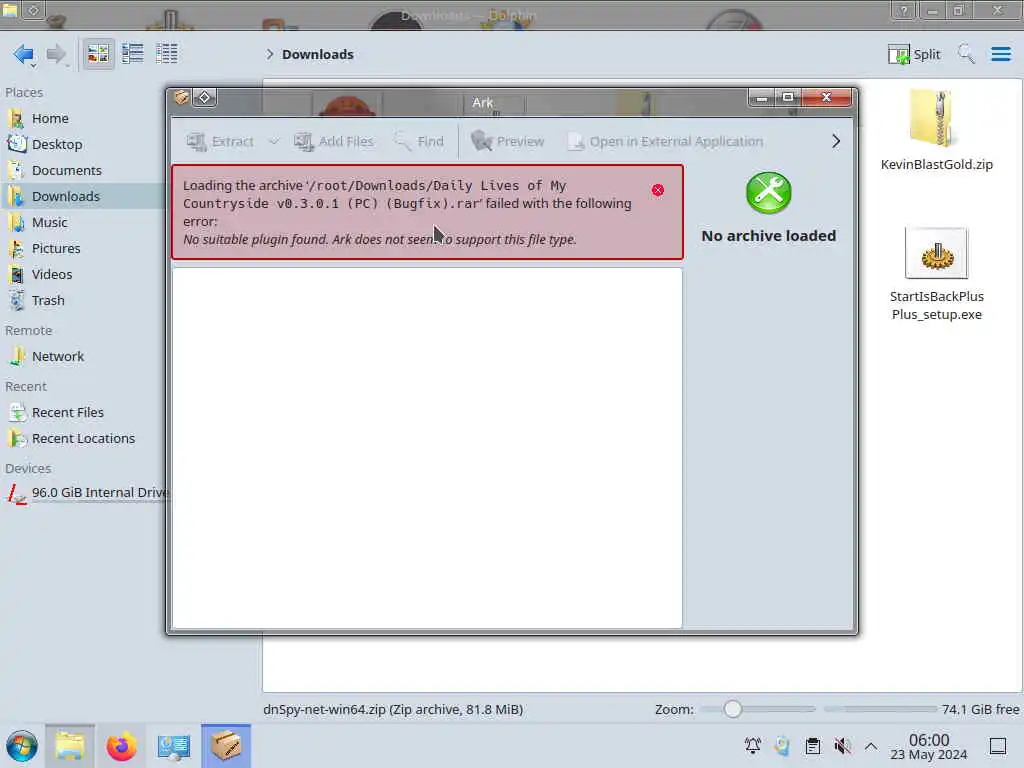Click the Ark window menu icon in titlebar

pyautogui.click(x=182, y=97)
